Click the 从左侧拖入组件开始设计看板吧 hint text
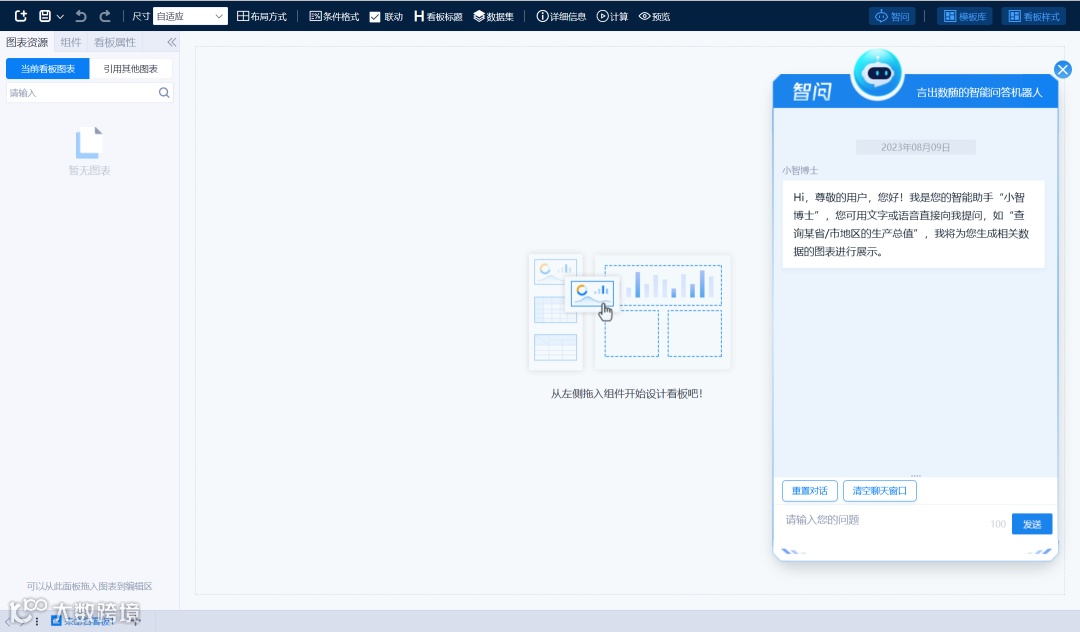 tap(627, 394)
